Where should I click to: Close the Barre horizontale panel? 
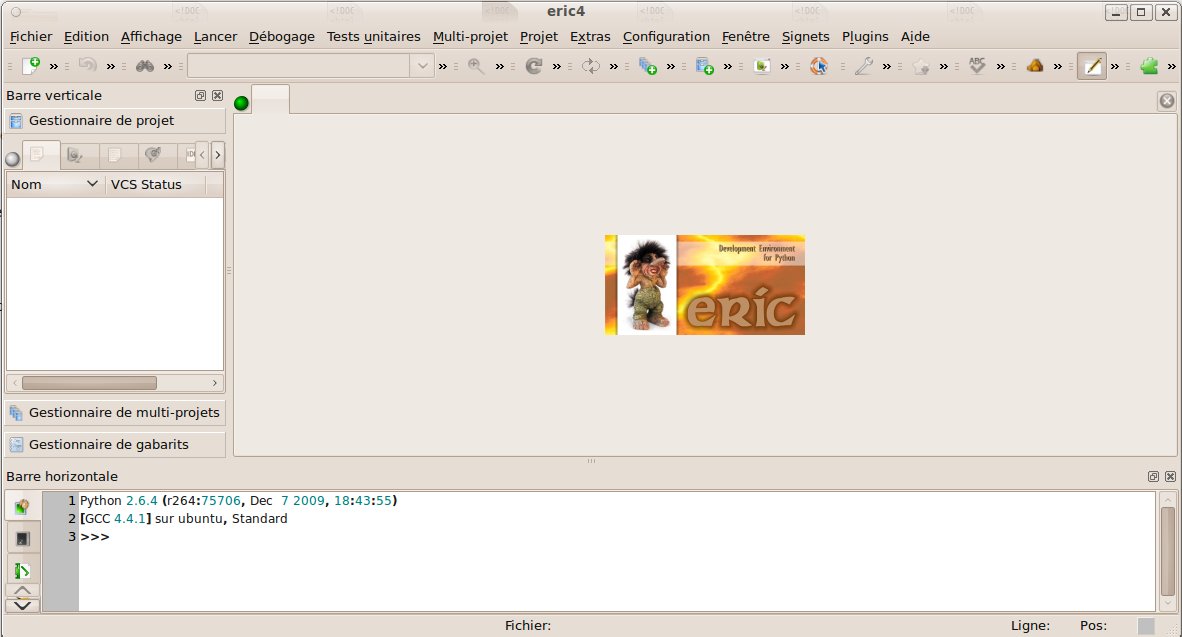[x=1170, y=476]
